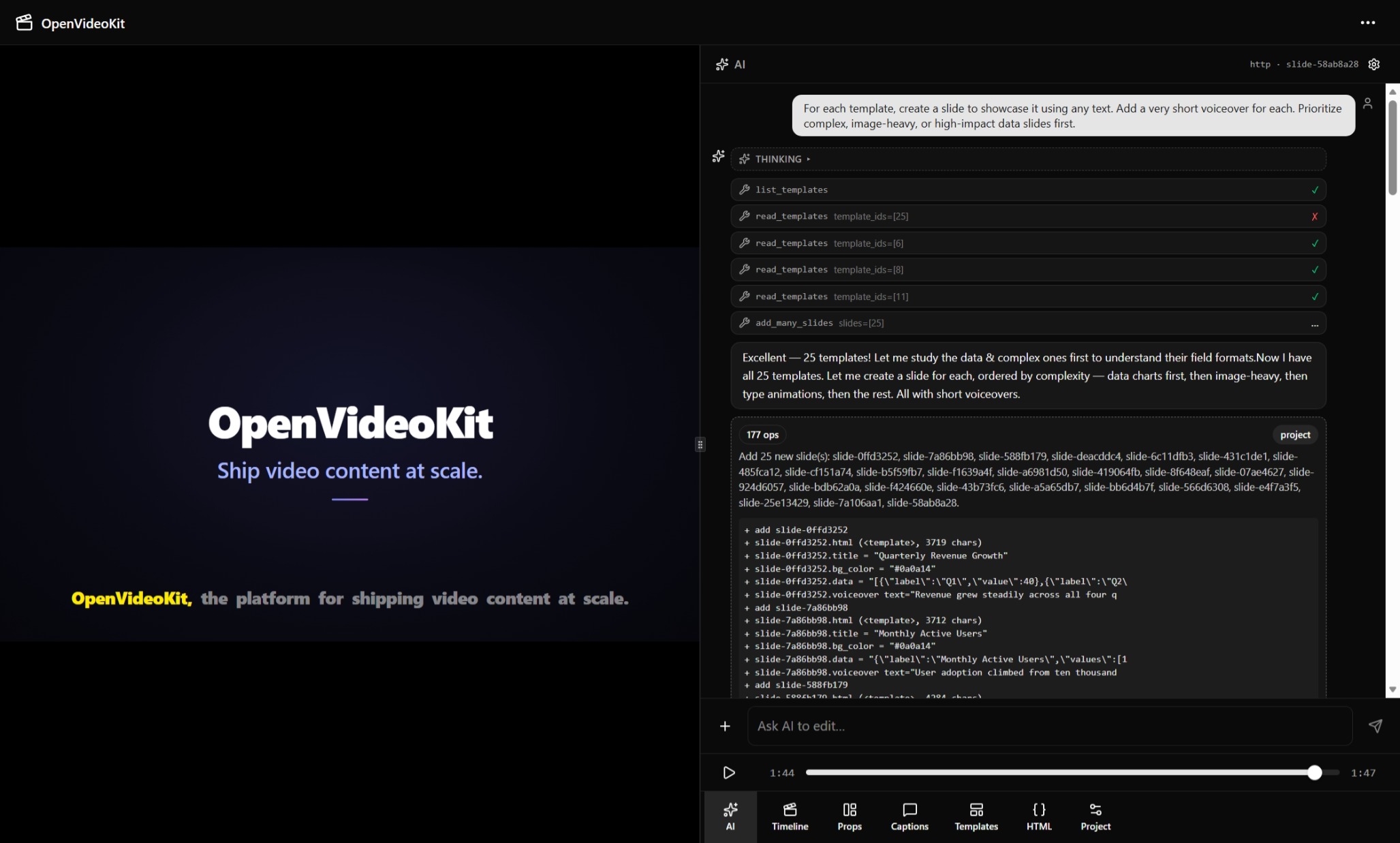Play the video preview
Viewport: 1400px width, 843px height.
[729, 773]
